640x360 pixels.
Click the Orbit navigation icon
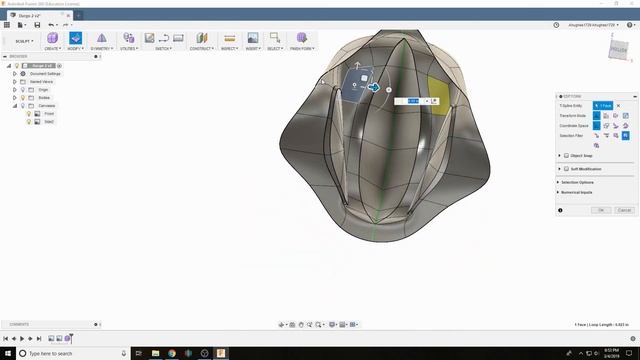point(281,324)
